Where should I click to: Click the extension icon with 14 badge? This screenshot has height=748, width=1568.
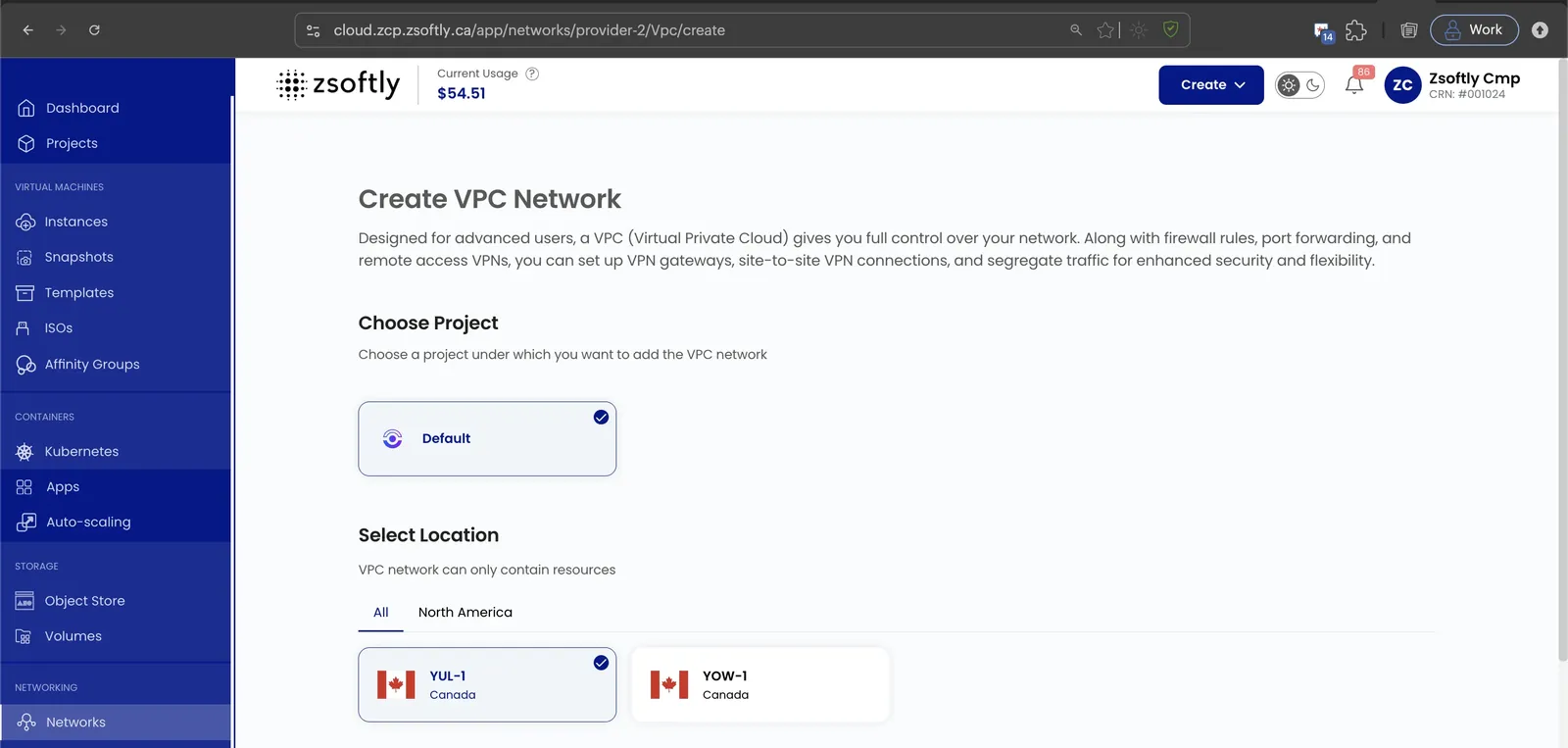(x=1323, y=31)
